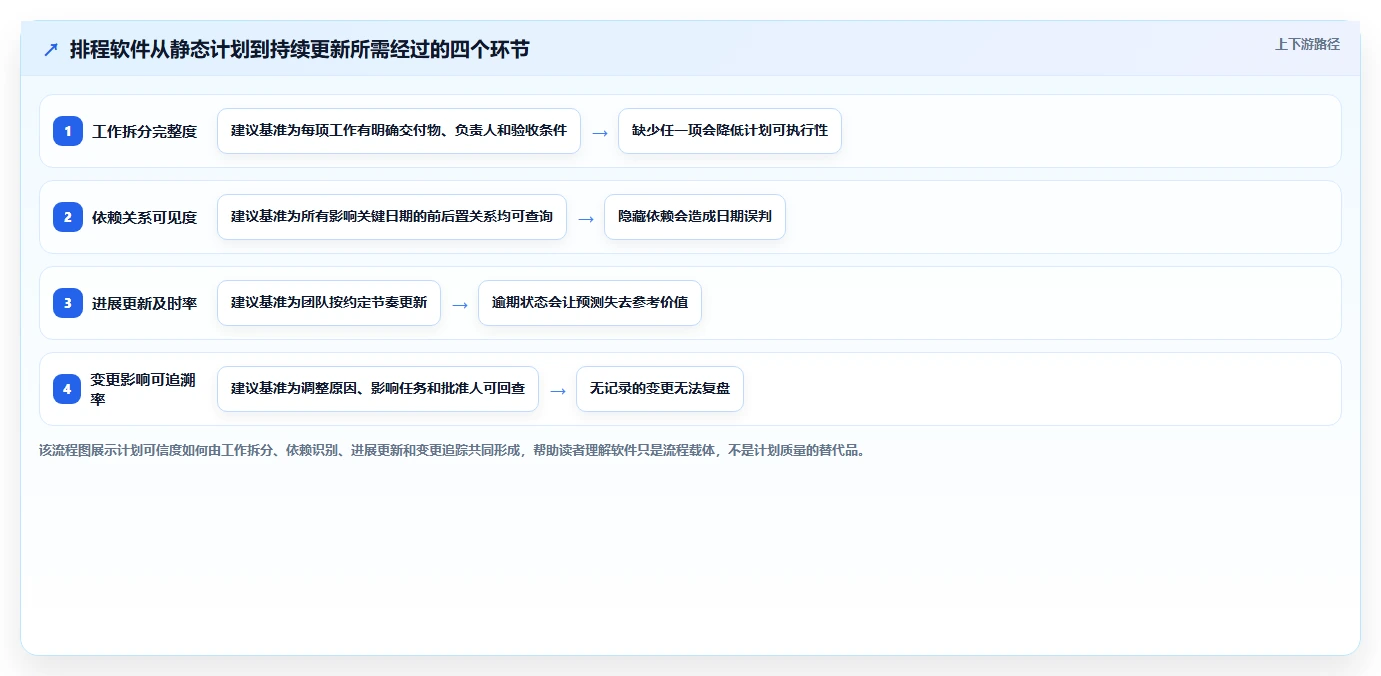Image resolution: width=1381 pixels, height=676 pixels.
Task: Click box 逾期状态会让预测失去参考价值
Action: [590, 303]
